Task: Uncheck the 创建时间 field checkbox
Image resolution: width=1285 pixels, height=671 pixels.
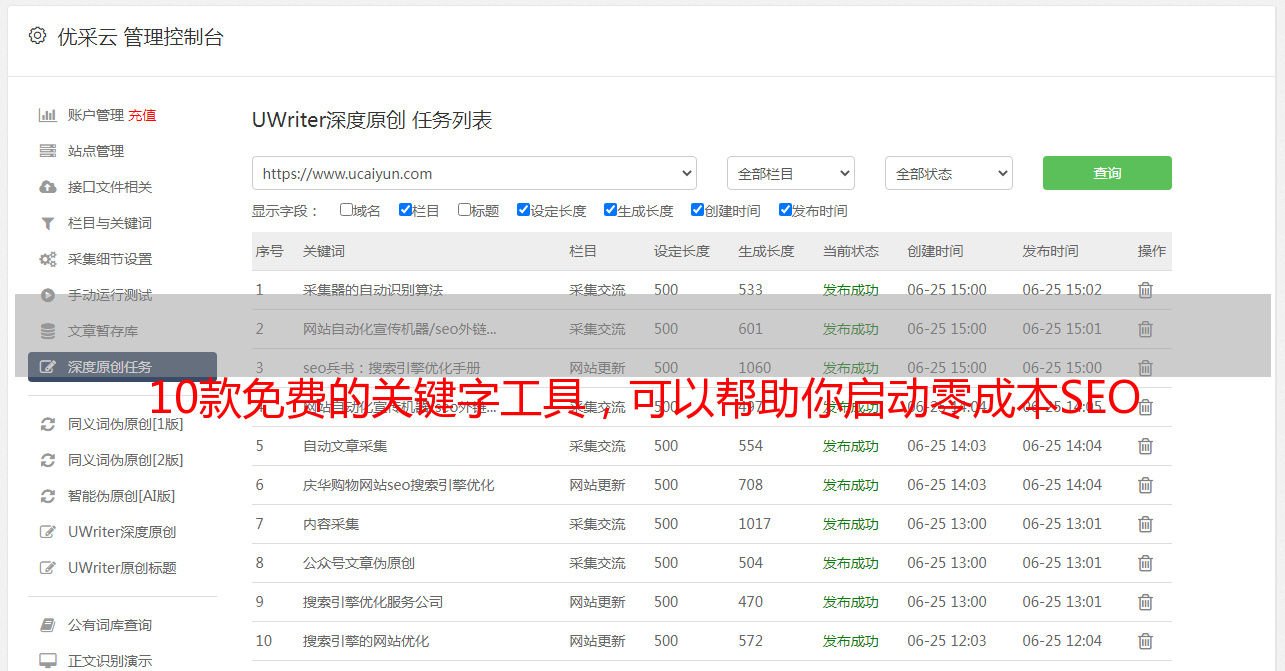Action: pyautogui.click(x=697, y=210)
